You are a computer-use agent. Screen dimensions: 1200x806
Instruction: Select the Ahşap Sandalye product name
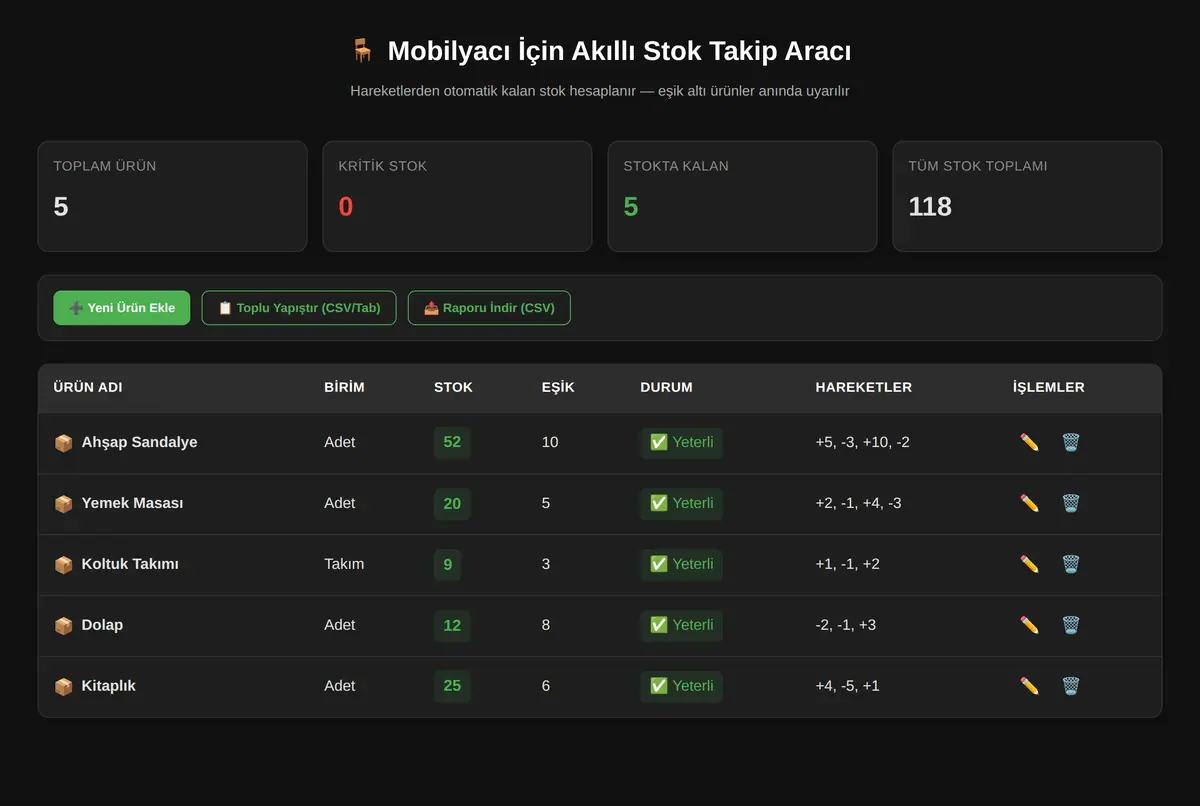pyautogui.click(x=139, y=442)
